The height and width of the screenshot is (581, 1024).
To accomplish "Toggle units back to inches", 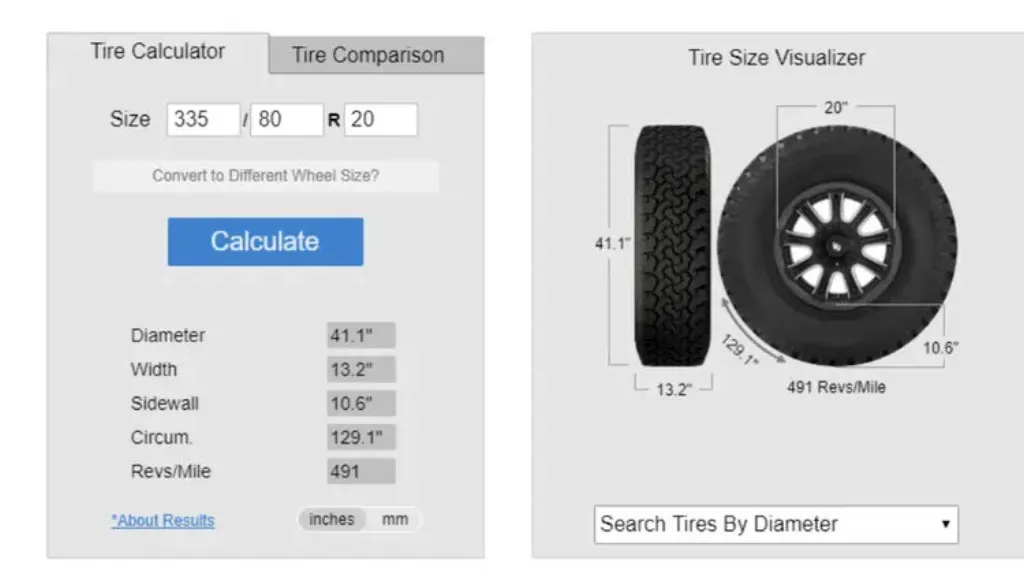I will click(332, 519).
